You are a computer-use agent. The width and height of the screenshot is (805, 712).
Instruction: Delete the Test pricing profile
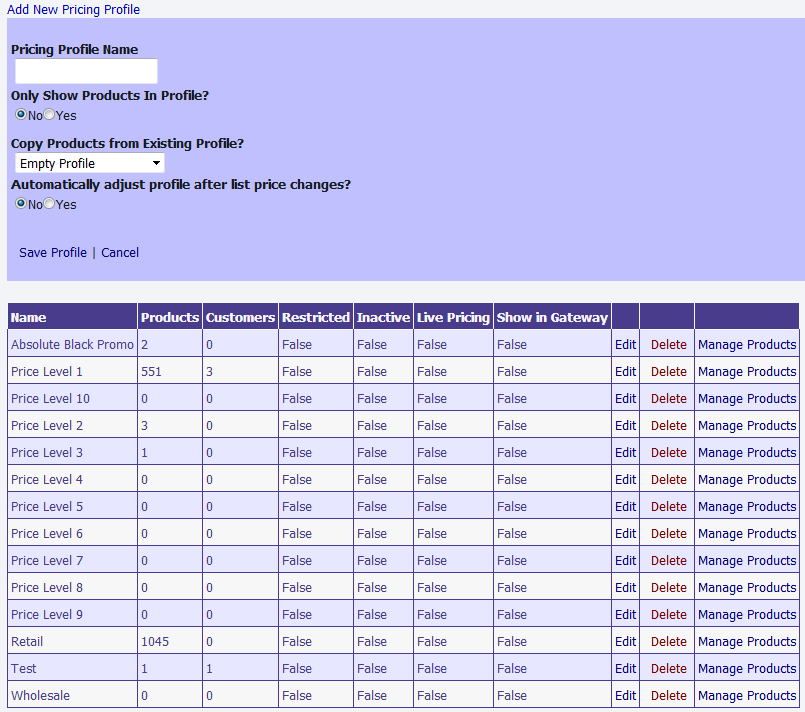[x=668, y=669]
